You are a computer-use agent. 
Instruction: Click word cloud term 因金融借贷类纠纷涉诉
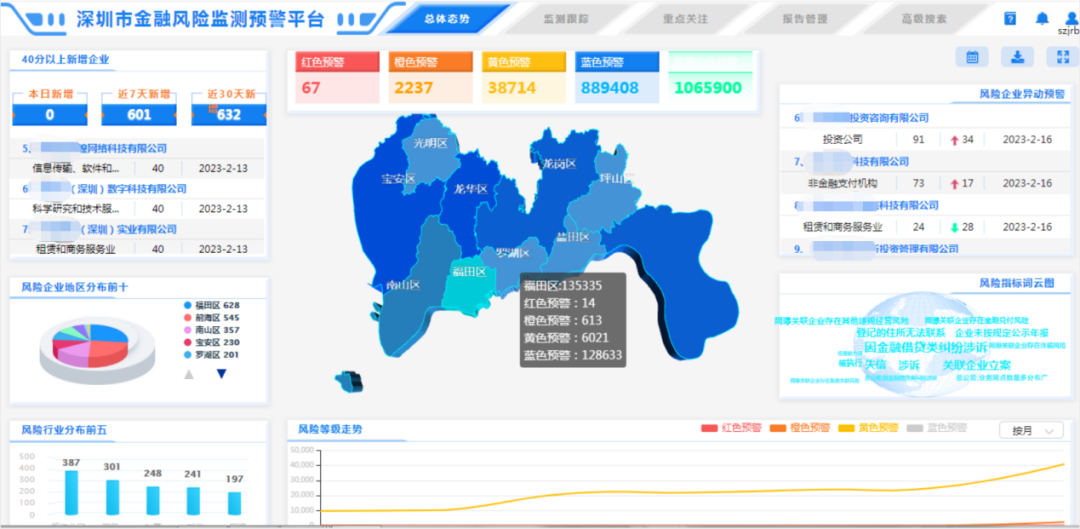click(925, 346)
